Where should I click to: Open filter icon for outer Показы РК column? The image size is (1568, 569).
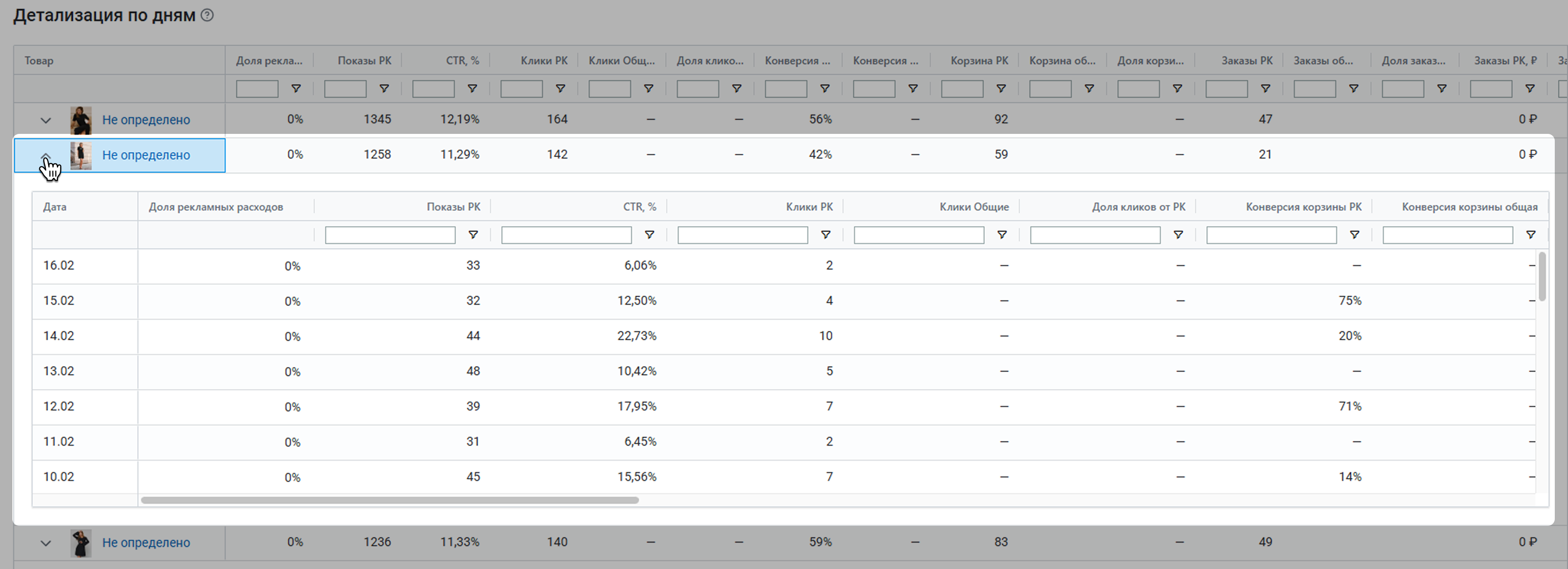pos(384,89)
